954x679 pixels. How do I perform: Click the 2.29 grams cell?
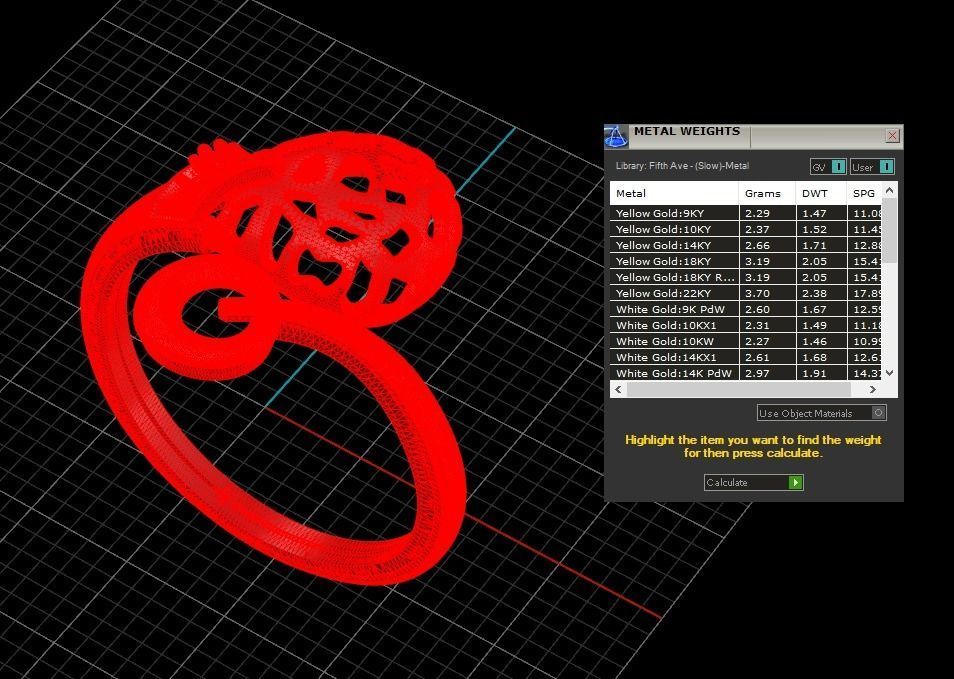tap(767, 213)
